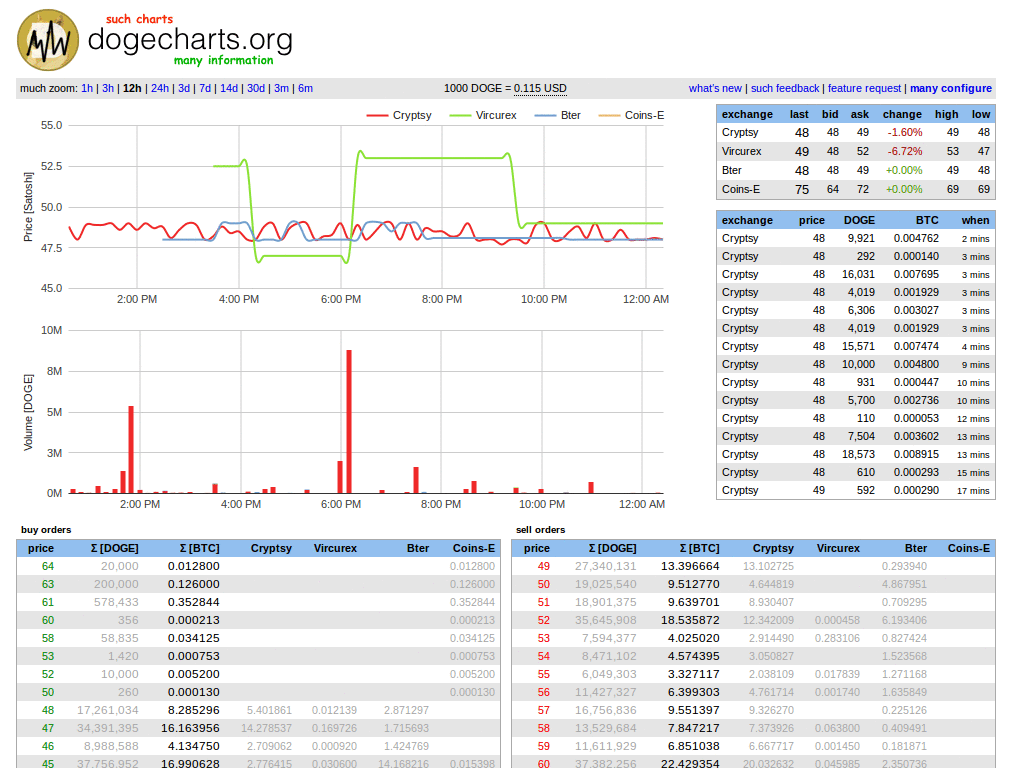The height and width of the screenshot is (768, 1024).
Task: Click the change column header
Action: 902,114
